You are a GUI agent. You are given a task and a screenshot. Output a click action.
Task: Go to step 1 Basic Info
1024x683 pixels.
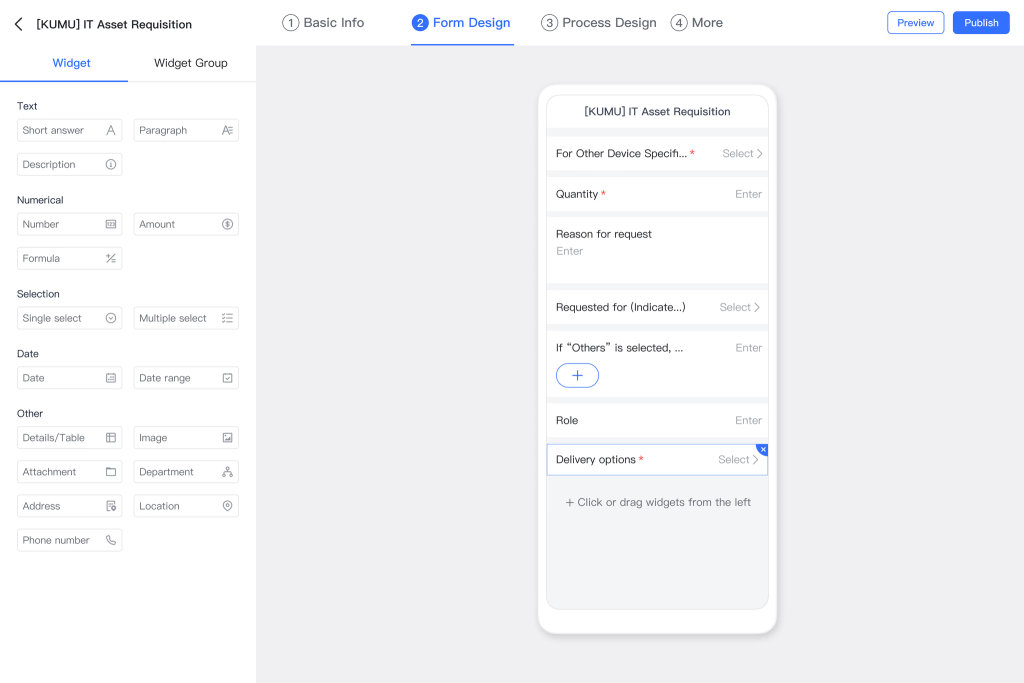(323, 23)
